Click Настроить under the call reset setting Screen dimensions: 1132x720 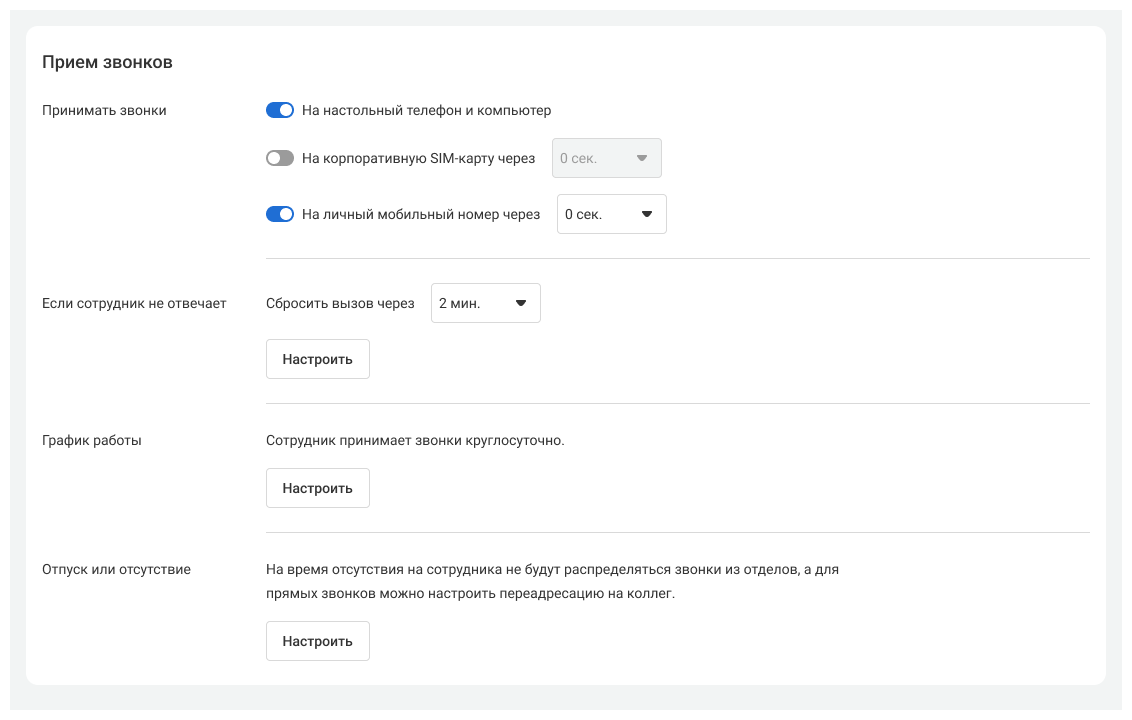(x=317, y=359)
